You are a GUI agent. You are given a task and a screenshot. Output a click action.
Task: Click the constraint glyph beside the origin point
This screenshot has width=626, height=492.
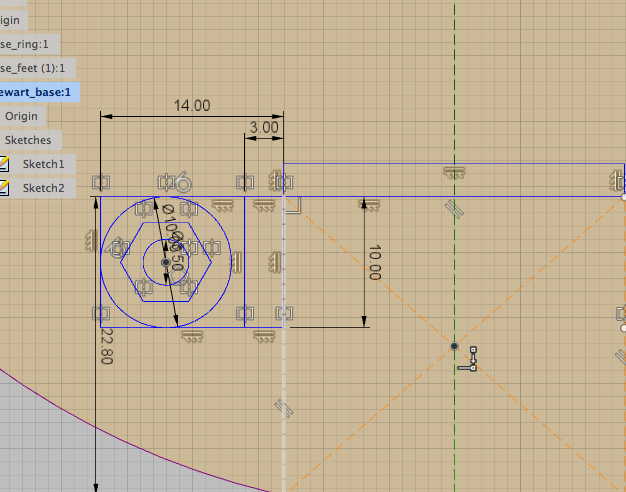click(468, 359)
